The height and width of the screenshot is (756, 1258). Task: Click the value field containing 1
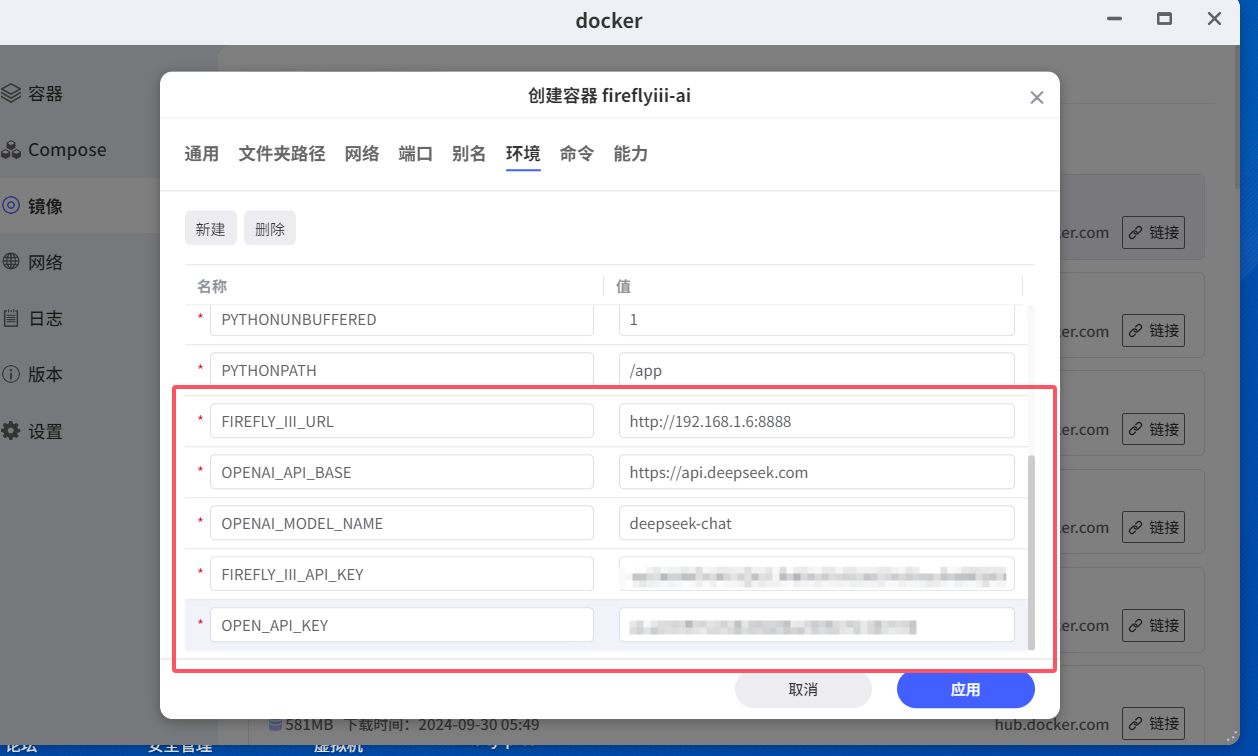[817, 320]
